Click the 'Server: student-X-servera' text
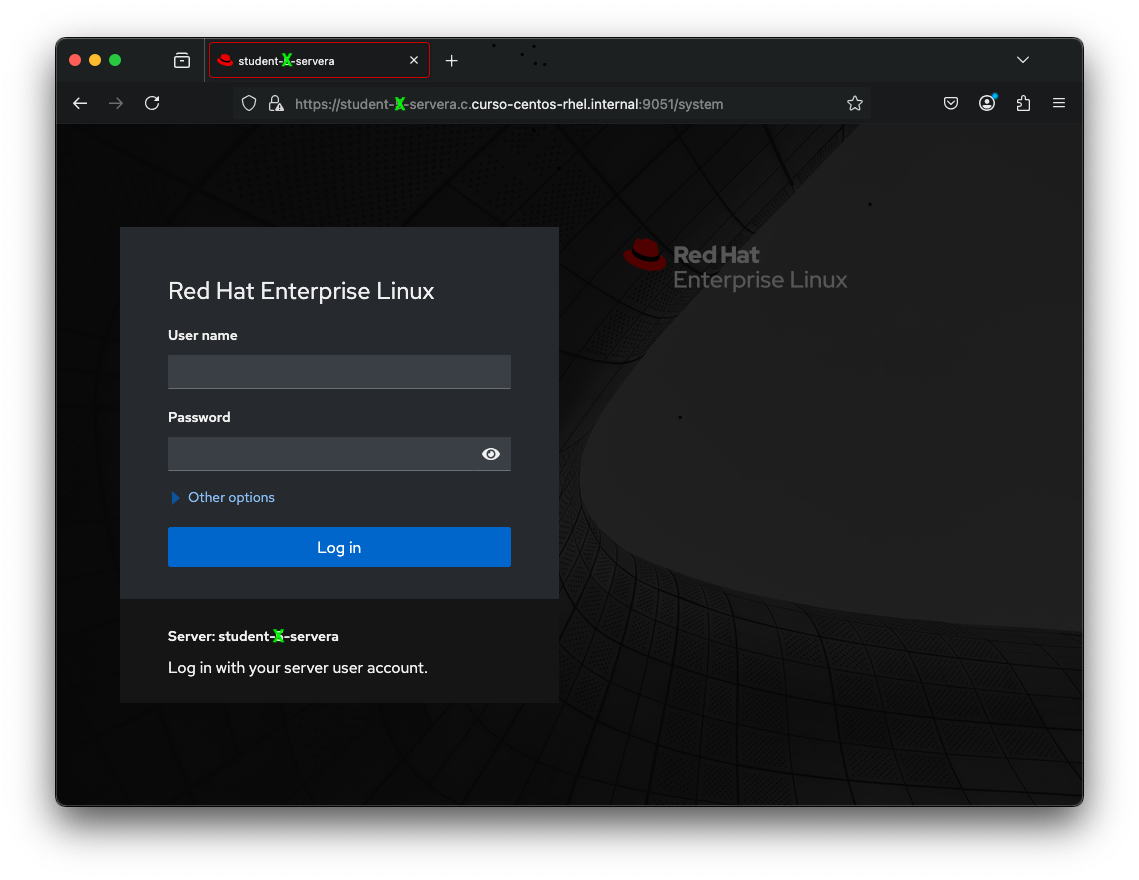This screenshot has height=880, width=1139. [253, 636]
